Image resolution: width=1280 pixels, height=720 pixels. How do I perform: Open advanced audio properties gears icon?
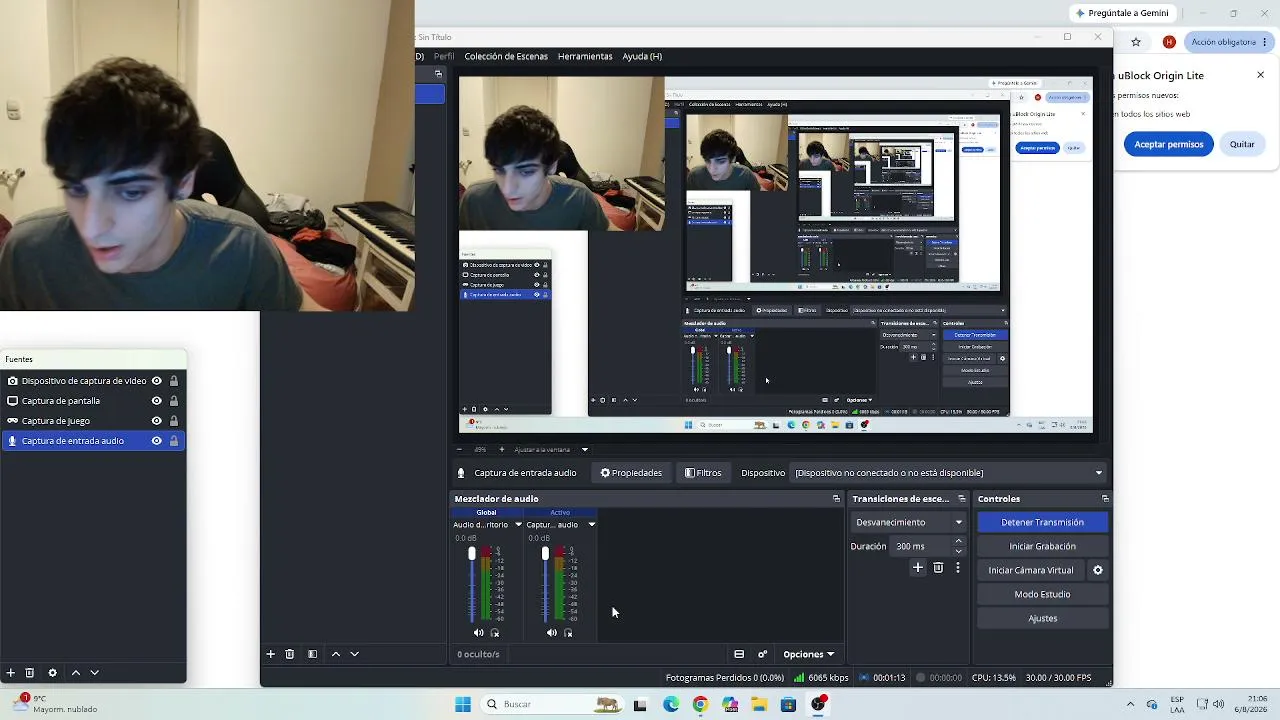[763, 654]
